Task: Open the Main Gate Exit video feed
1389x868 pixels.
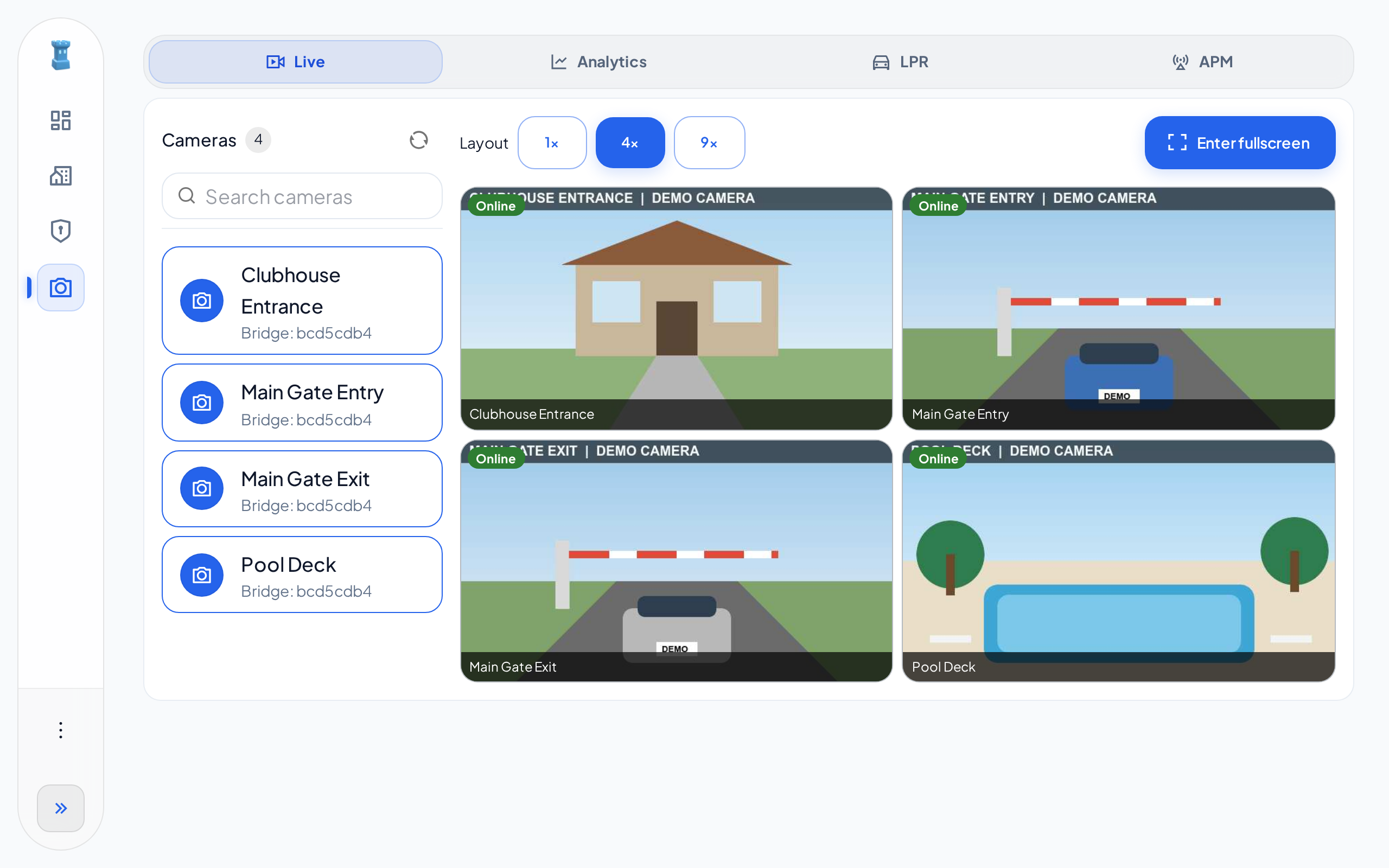Action: (x=676, y=561)
